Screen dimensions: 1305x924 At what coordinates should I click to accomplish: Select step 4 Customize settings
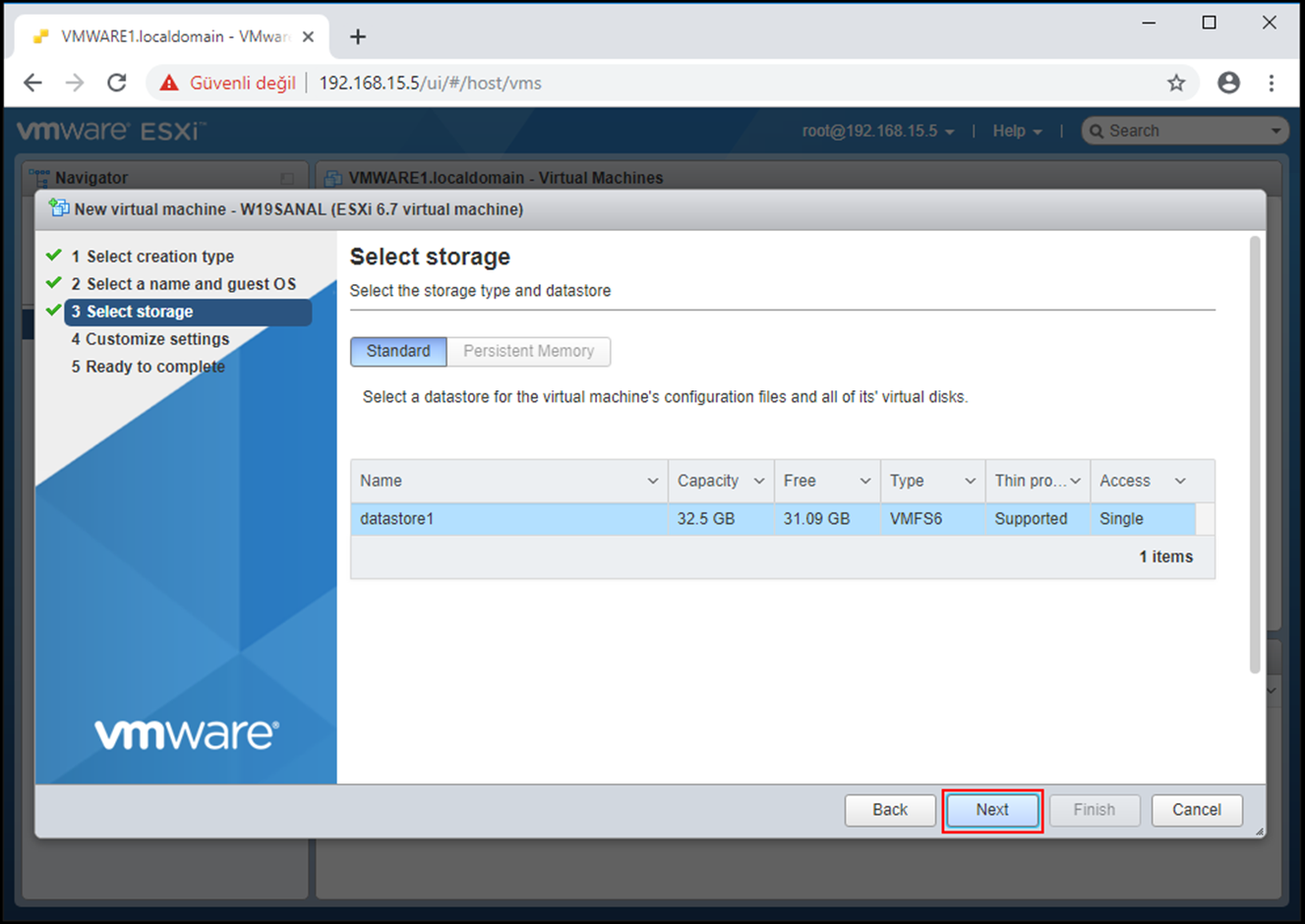pyautogui.click(x=149, y=339)
